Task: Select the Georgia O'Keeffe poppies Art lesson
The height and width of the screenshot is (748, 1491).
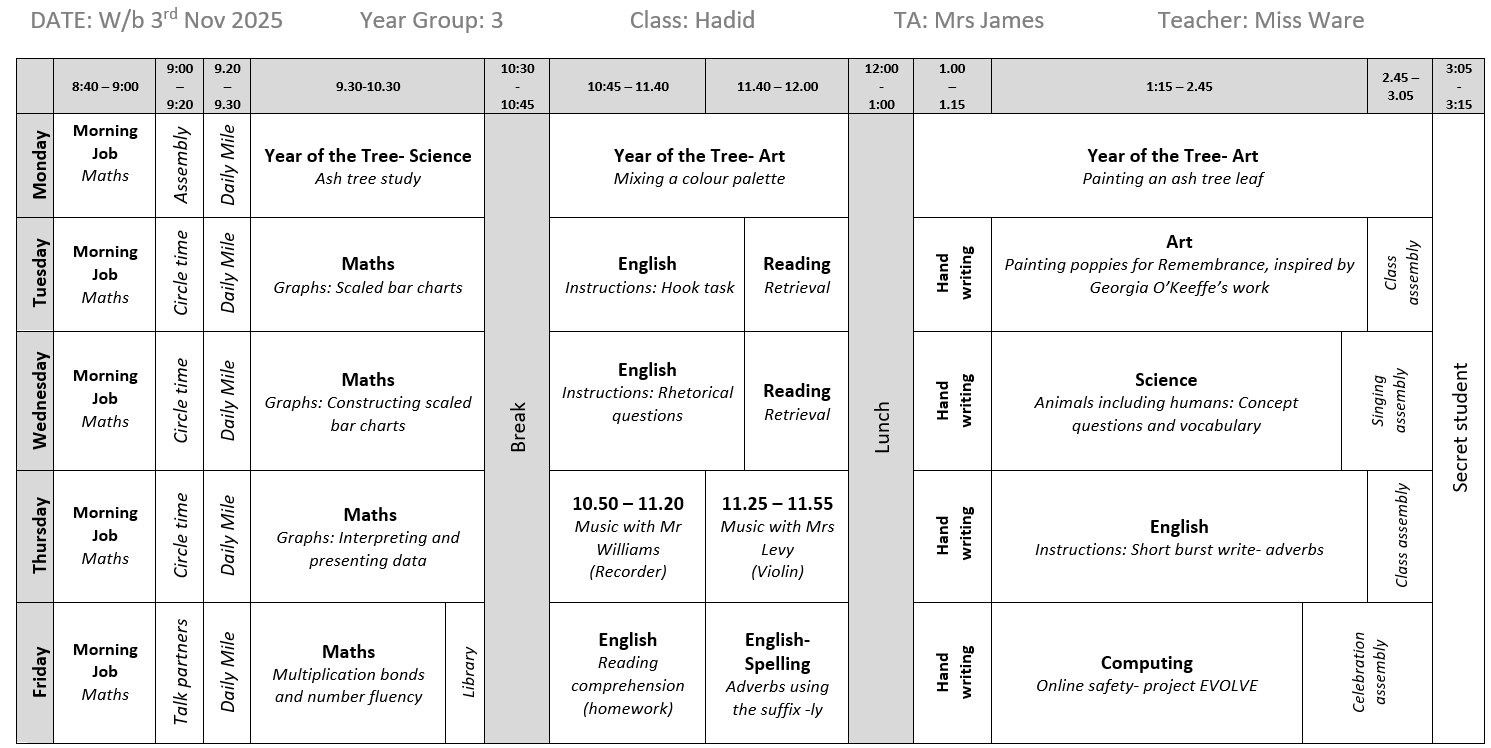Action: click(x=1179, y=264)
